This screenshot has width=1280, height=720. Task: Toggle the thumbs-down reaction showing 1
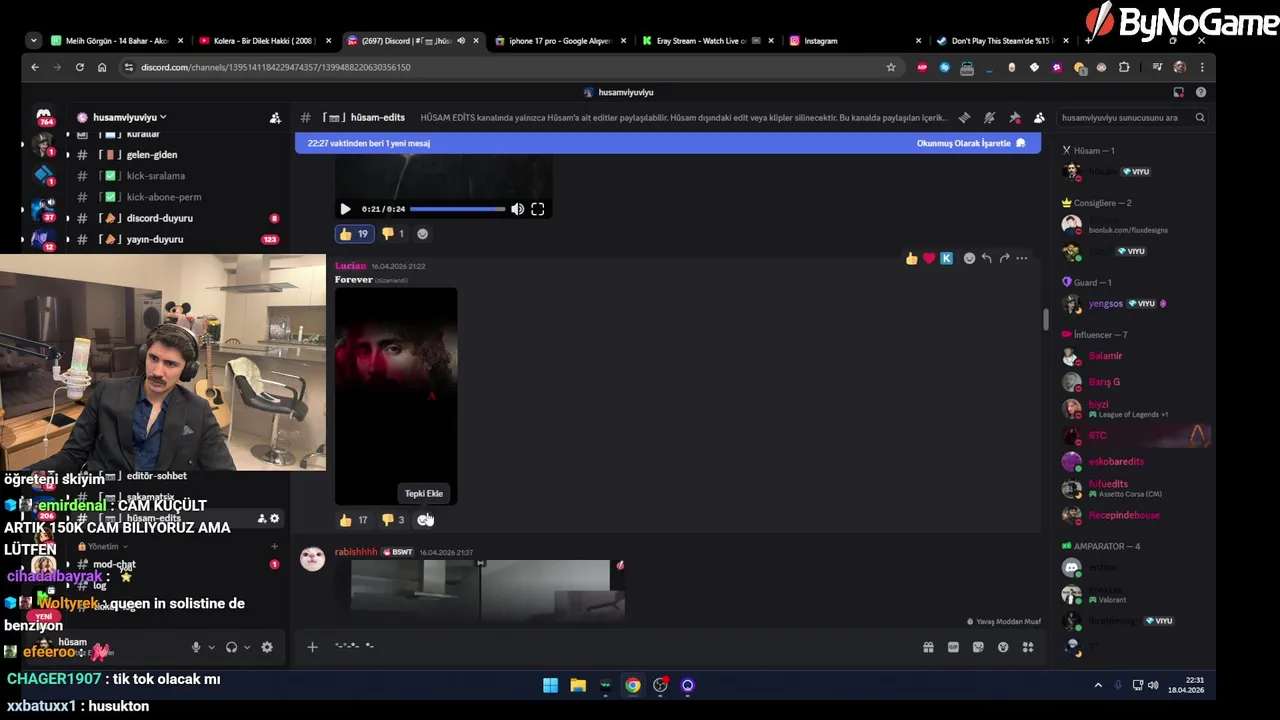[x=393, y=234]
